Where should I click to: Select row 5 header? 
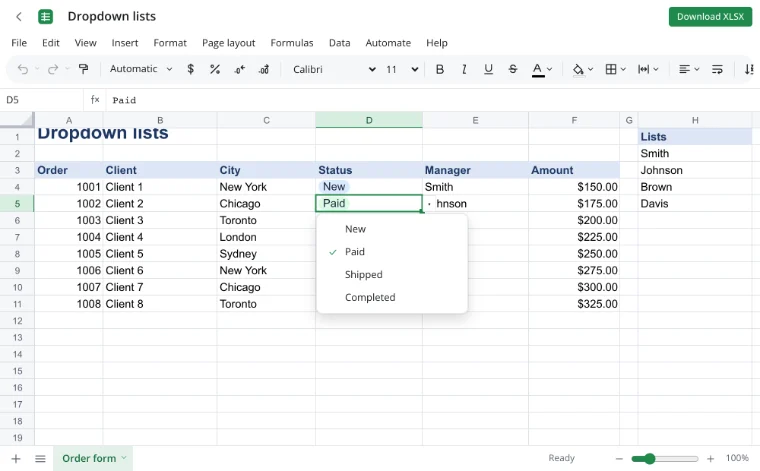click(17, 204)
